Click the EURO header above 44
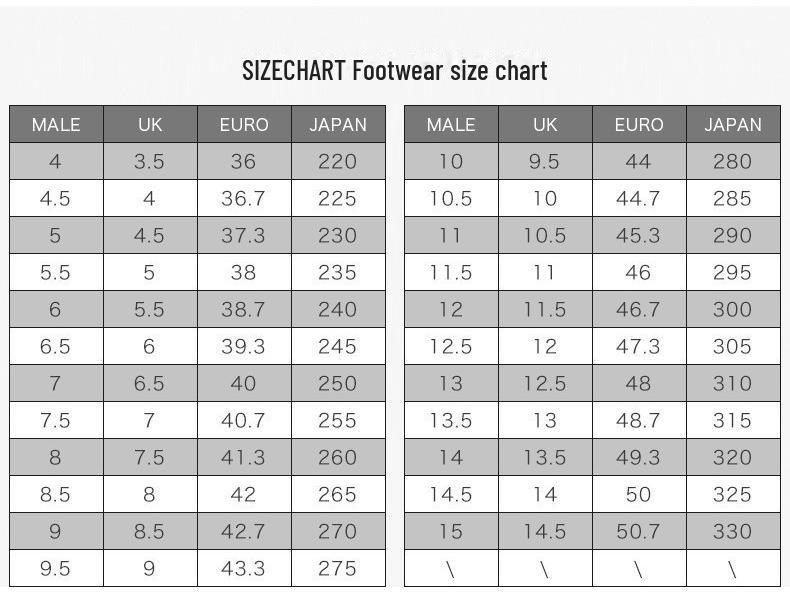 point(638,125)
